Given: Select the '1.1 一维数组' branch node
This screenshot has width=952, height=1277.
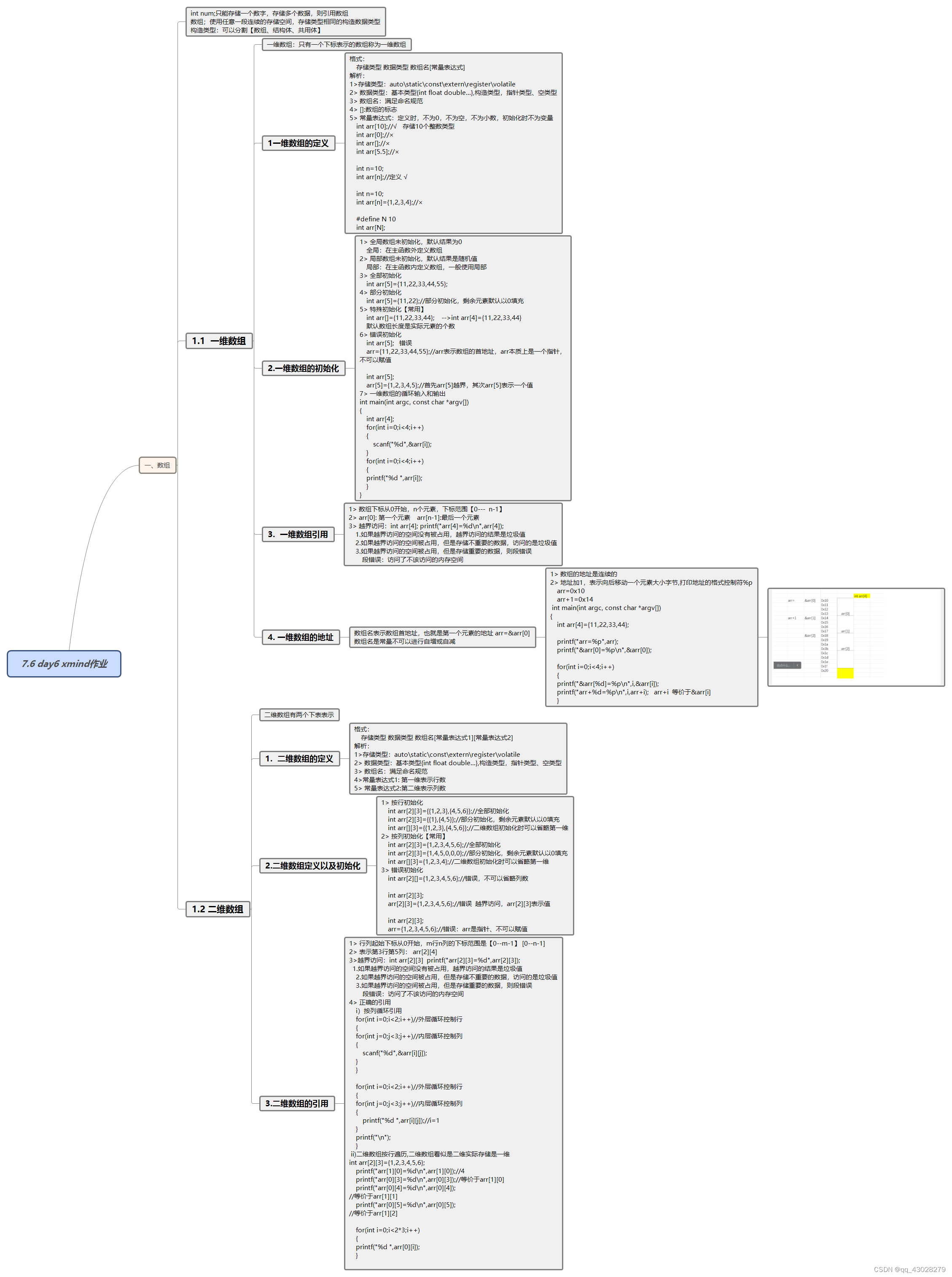Looking at the screenshot, I should [x=218, y=341].
